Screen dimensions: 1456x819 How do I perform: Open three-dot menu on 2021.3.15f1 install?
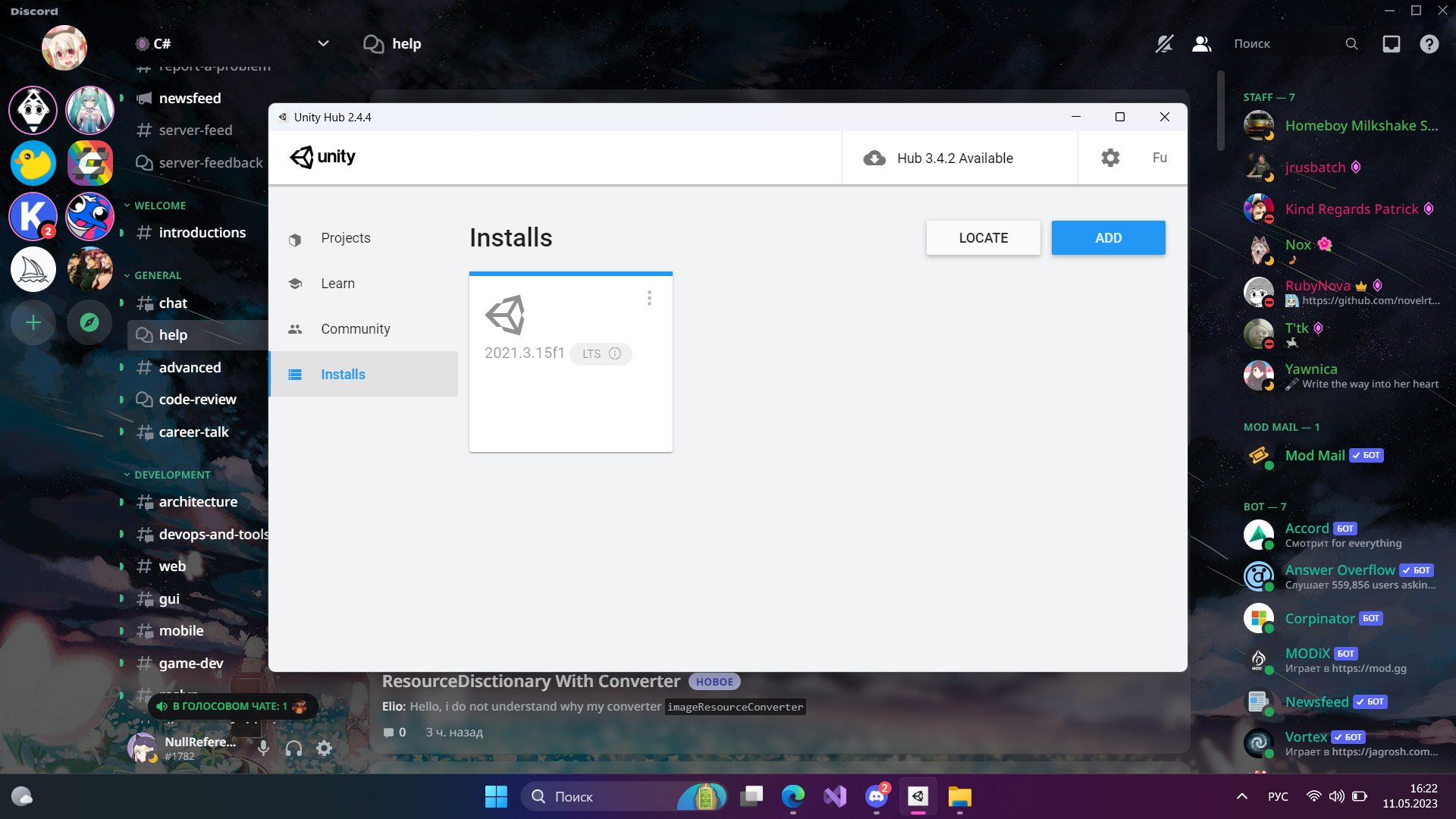pos(649,298)
